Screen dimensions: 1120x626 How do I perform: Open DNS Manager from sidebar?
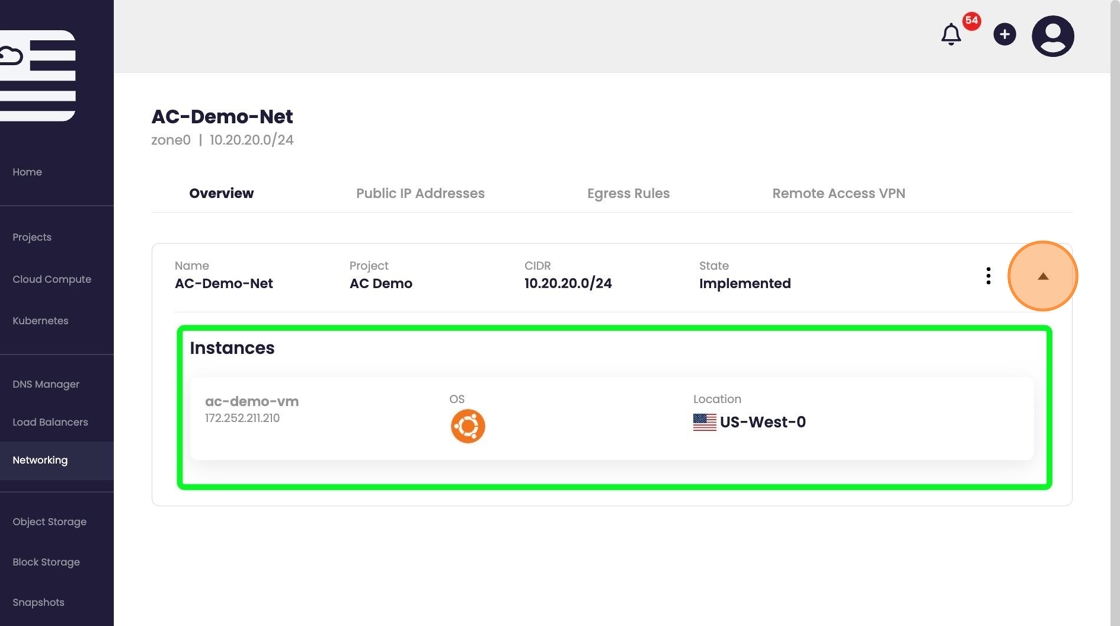click(x=45, y=384)
